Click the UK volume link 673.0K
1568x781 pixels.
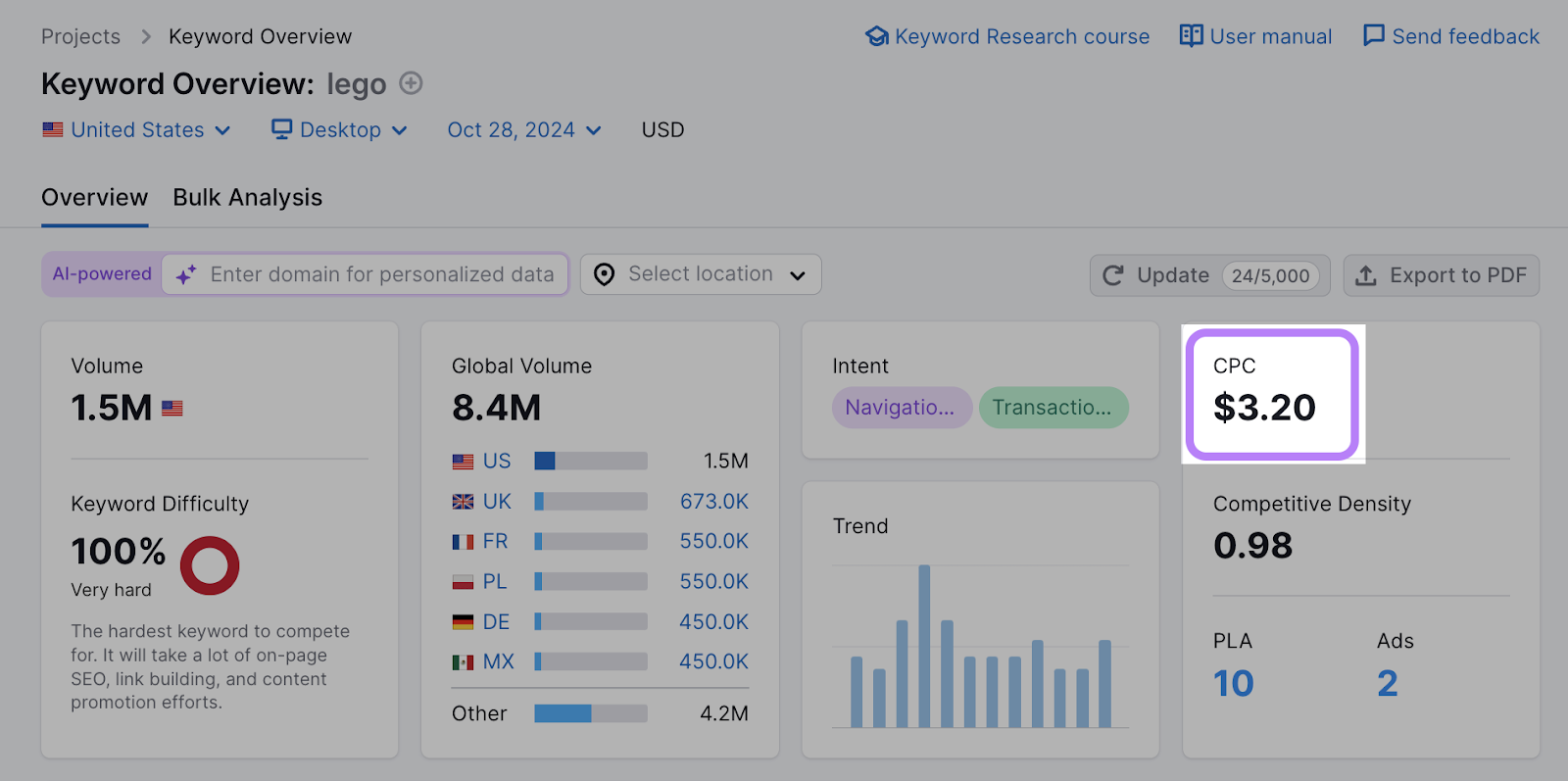(713, 502)
